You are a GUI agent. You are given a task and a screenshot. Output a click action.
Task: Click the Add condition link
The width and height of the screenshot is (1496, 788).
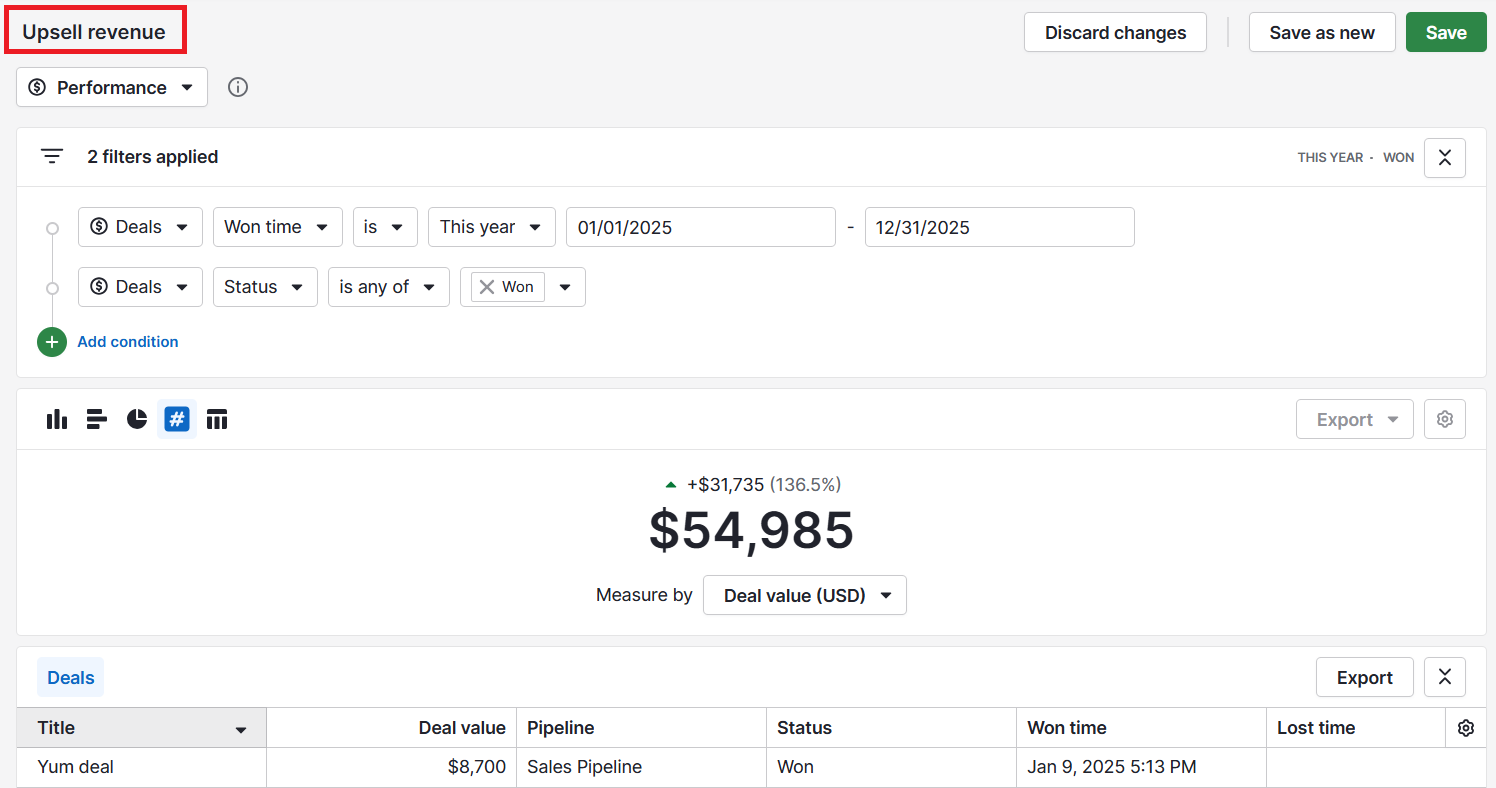point(128,342)
